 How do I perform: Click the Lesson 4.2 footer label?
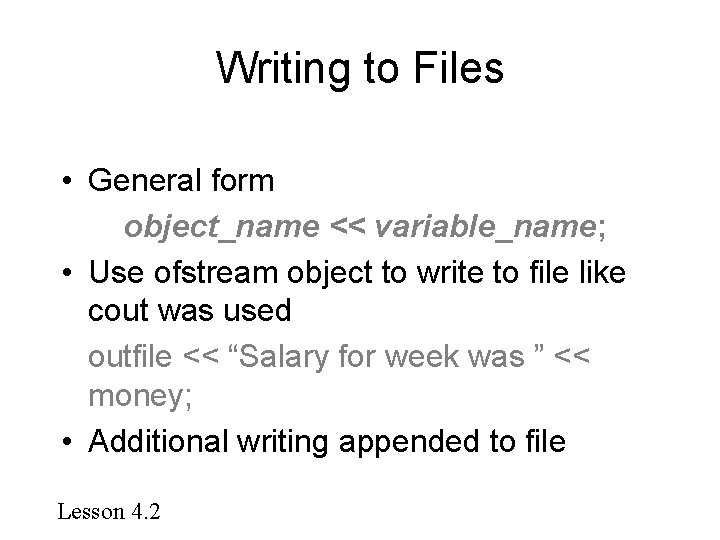(x=109, y=512)
